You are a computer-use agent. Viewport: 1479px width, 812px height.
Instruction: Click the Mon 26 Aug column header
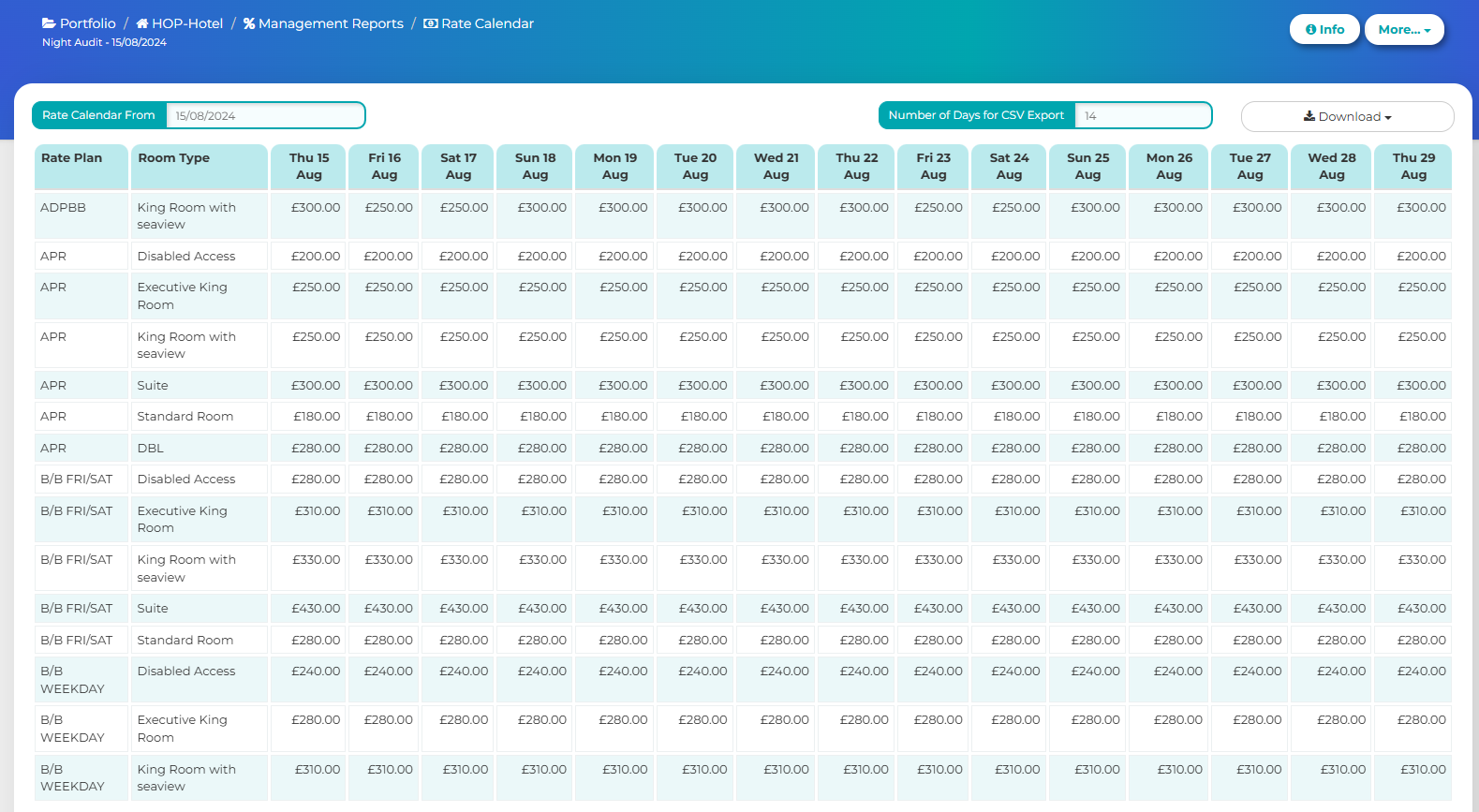(1169, 167)
